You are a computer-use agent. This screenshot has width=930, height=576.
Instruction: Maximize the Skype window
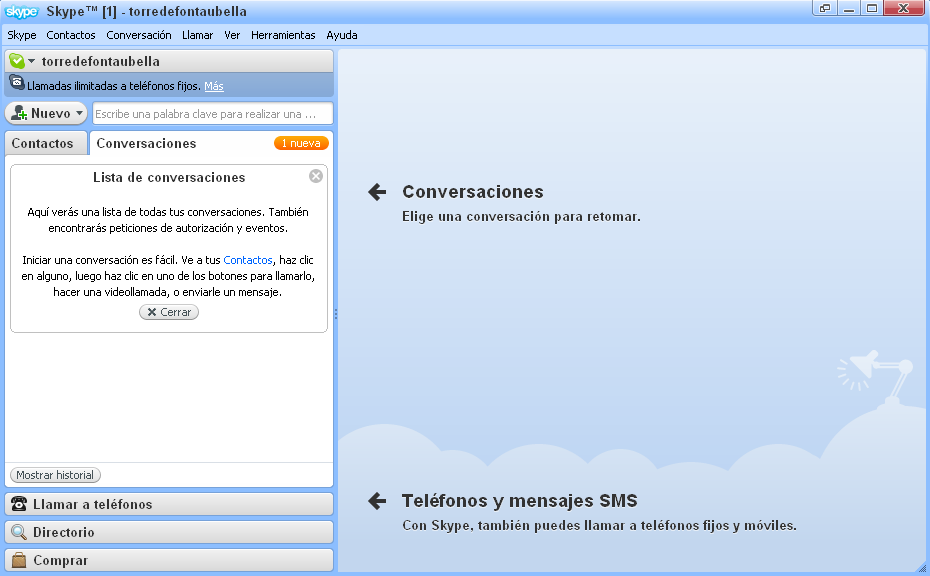(x=872, y=8)
